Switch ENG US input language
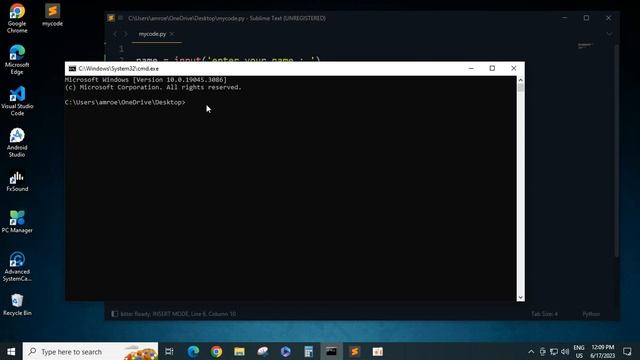 579,351
